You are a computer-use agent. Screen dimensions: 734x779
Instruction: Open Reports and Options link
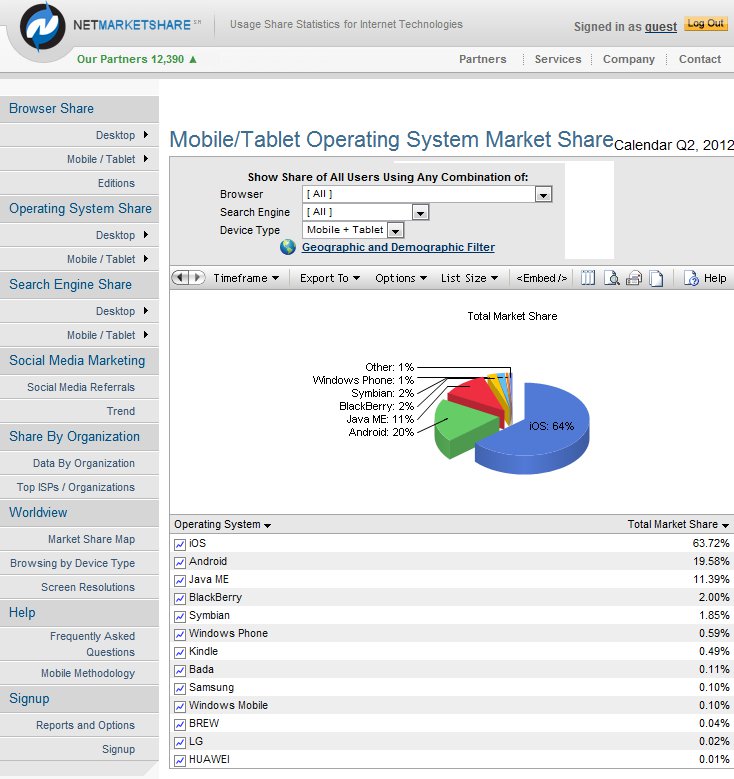point(85,725)
